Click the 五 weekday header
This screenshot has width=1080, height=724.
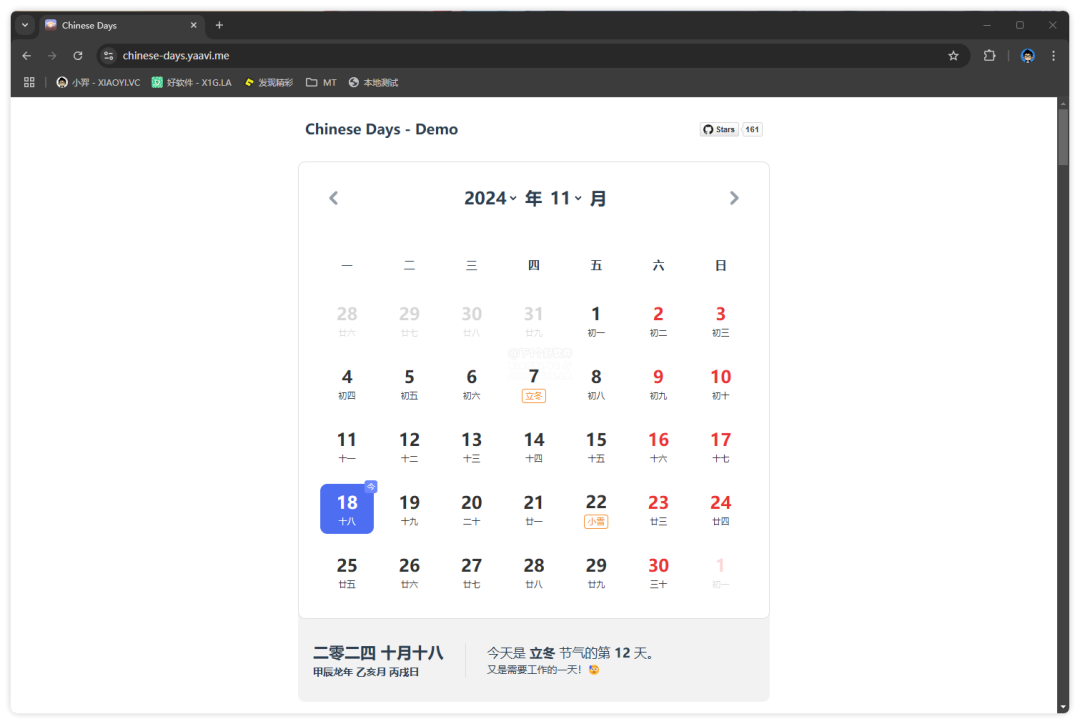tap(596, 265)
